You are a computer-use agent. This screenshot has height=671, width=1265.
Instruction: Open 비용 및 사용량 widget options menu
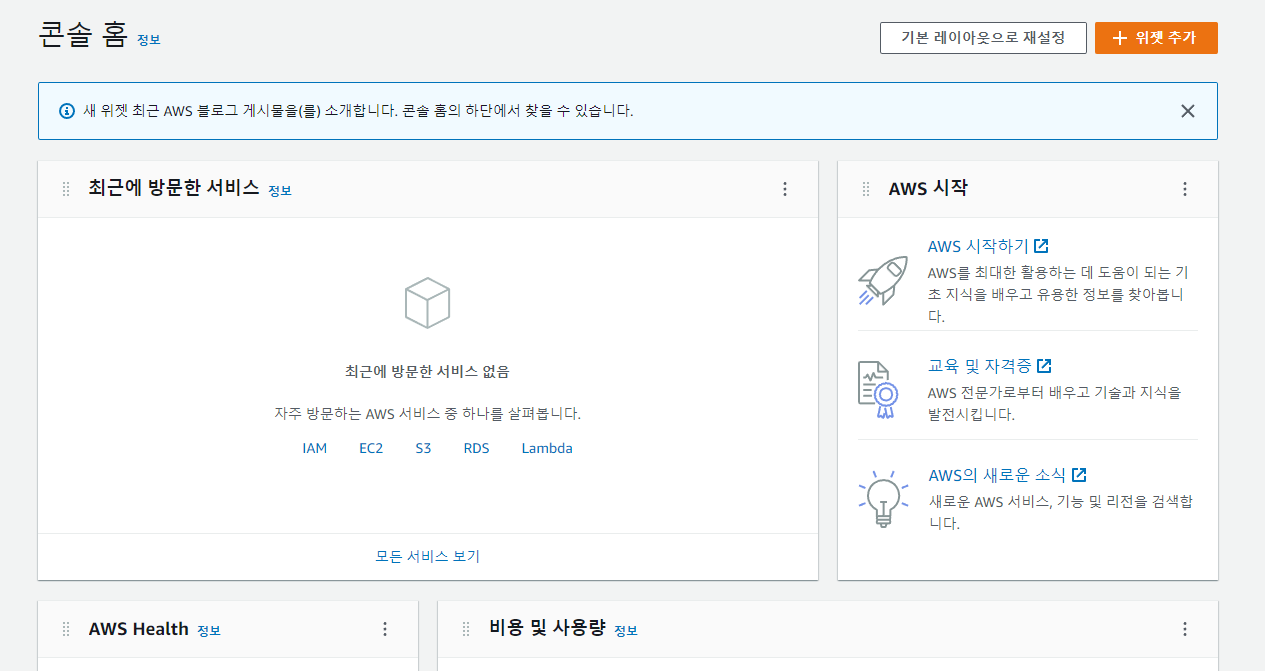coord(1185,629)
